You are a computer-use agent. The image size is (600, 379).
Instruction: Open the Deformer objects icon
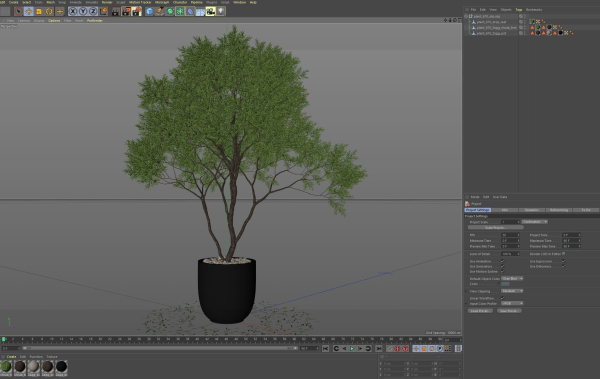(190, 11)
